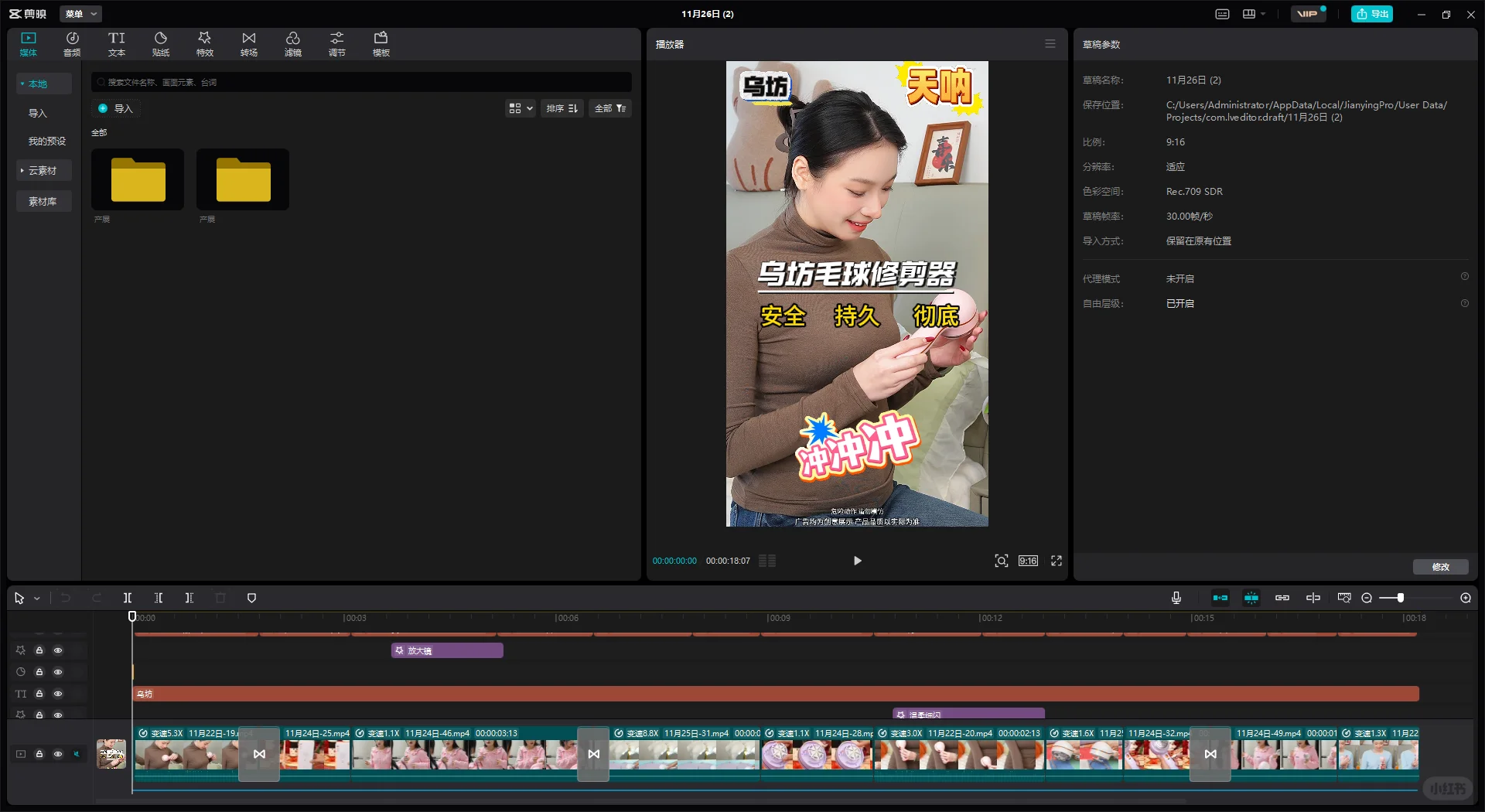Trim right of the playhead
Screen dimensions: 1485x812
tap(189, 598)
